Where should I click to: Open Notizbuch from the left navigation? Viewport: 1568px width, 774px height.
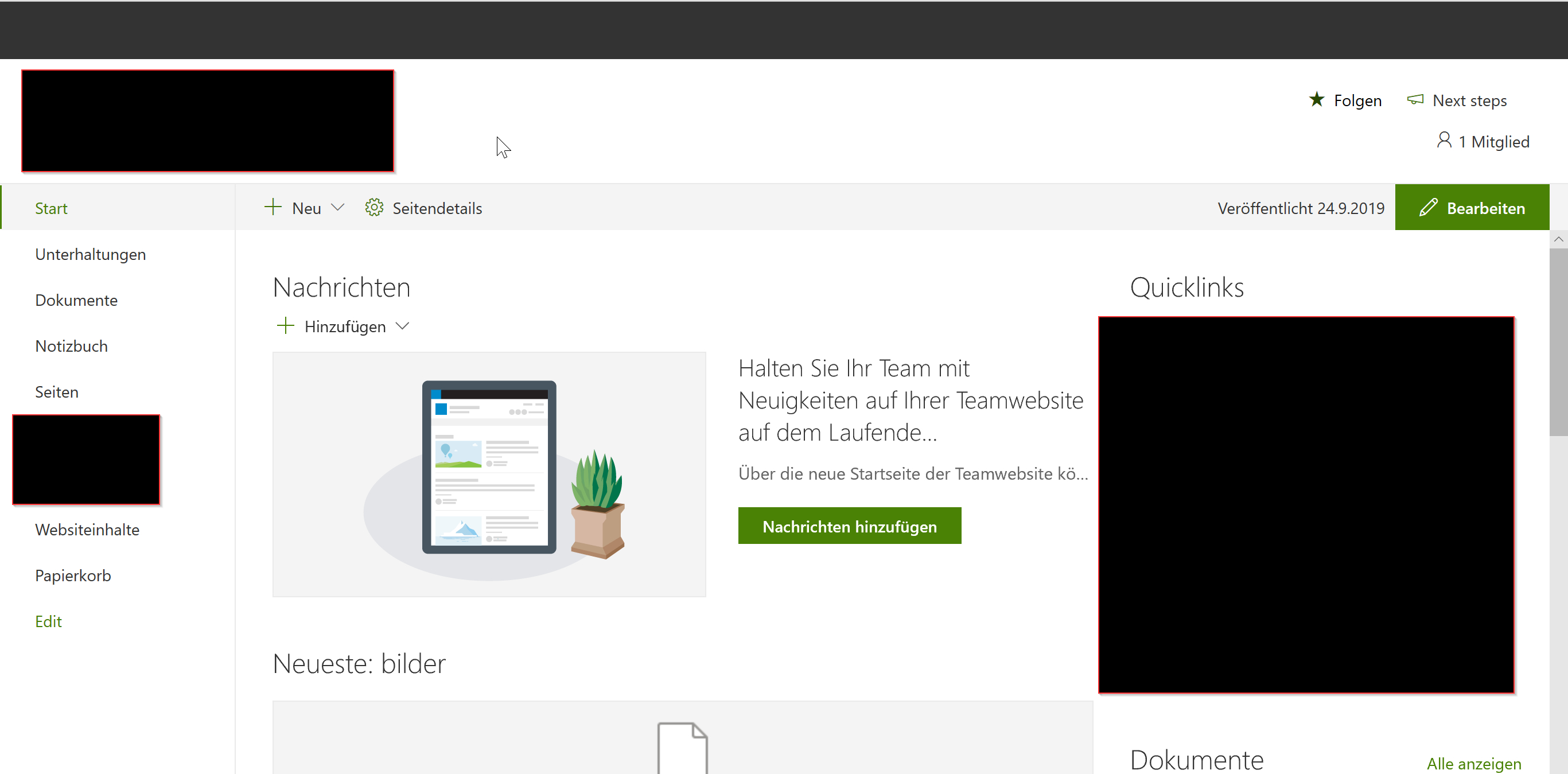pyautogui.click(x=71, y=346)
